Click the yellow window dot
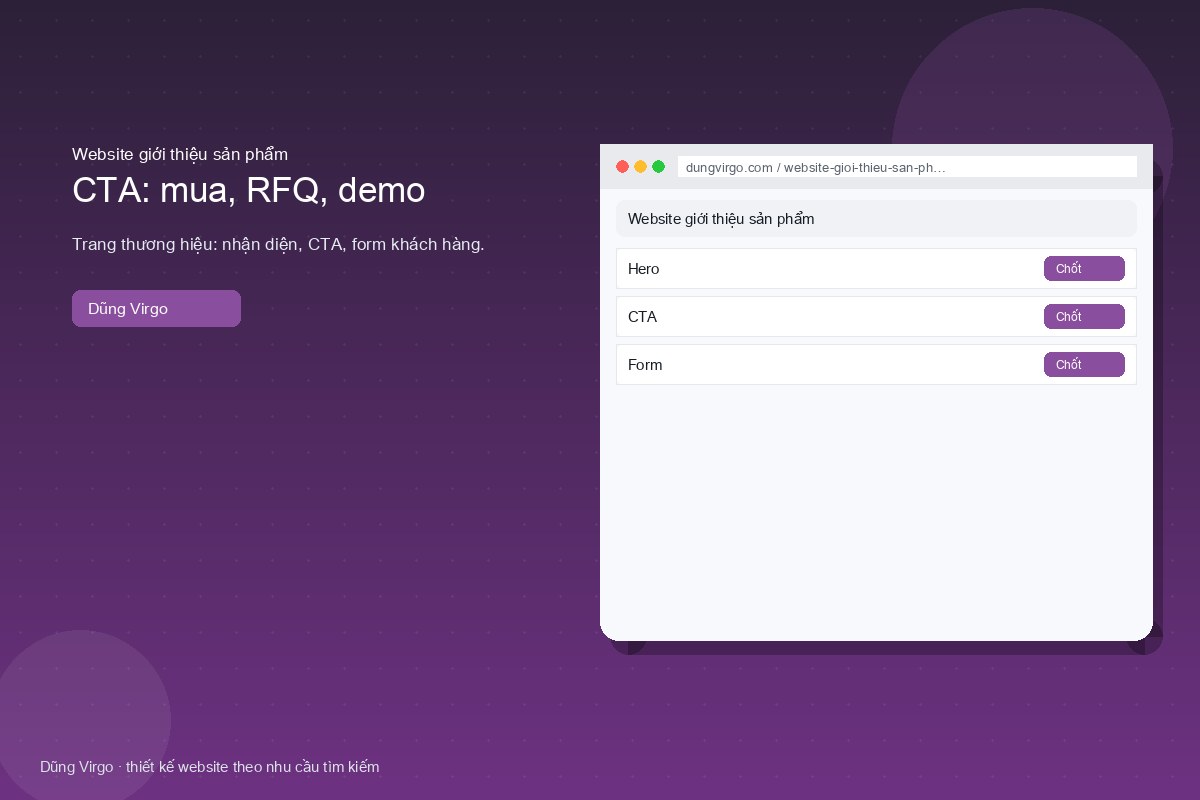The image size is (1200, 800). click(x=640, y=167)
